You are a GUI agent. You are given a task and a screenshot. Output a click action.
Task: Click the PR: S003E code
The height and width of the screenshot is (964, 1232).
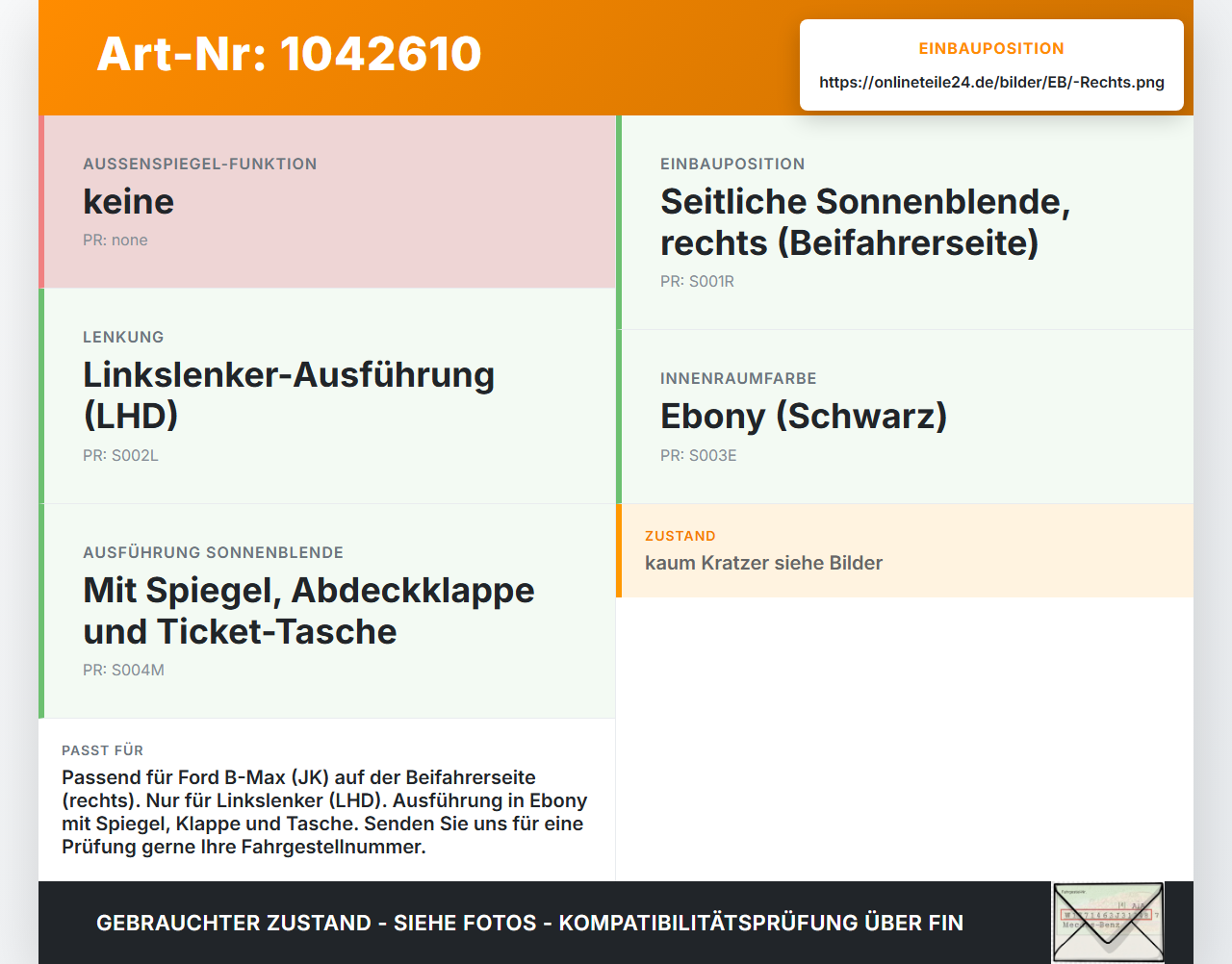point(698,456)
